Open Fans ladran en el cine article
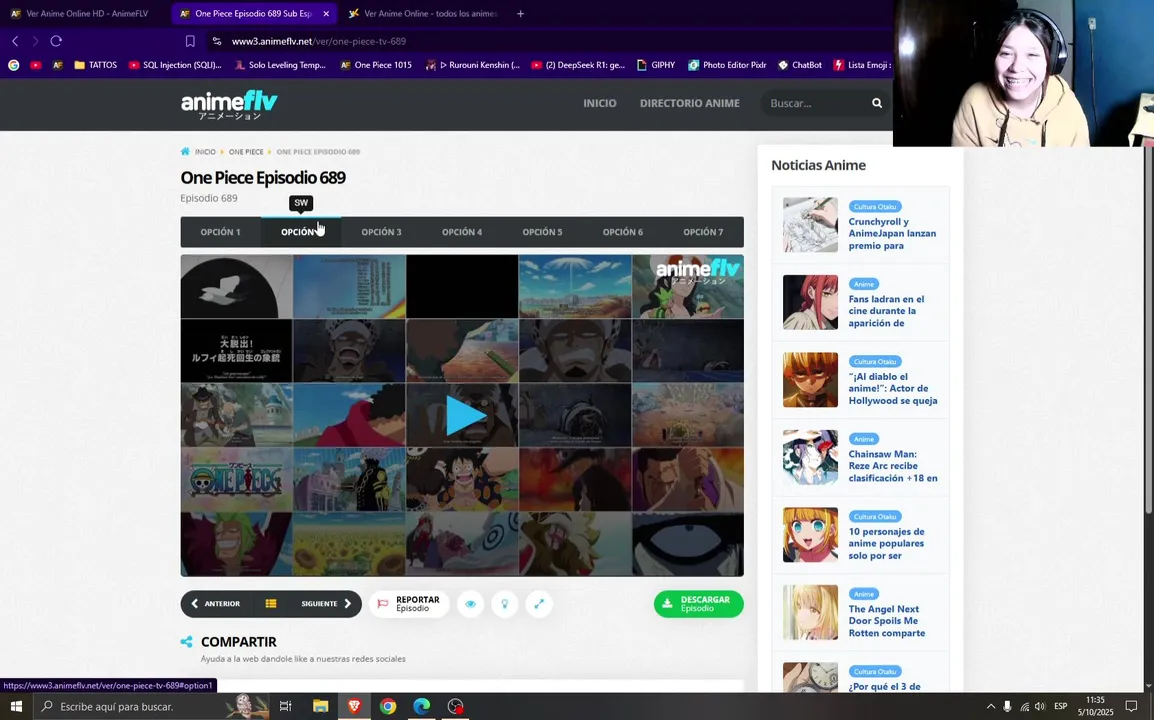 pyautogui.click(x=886, y=311)
